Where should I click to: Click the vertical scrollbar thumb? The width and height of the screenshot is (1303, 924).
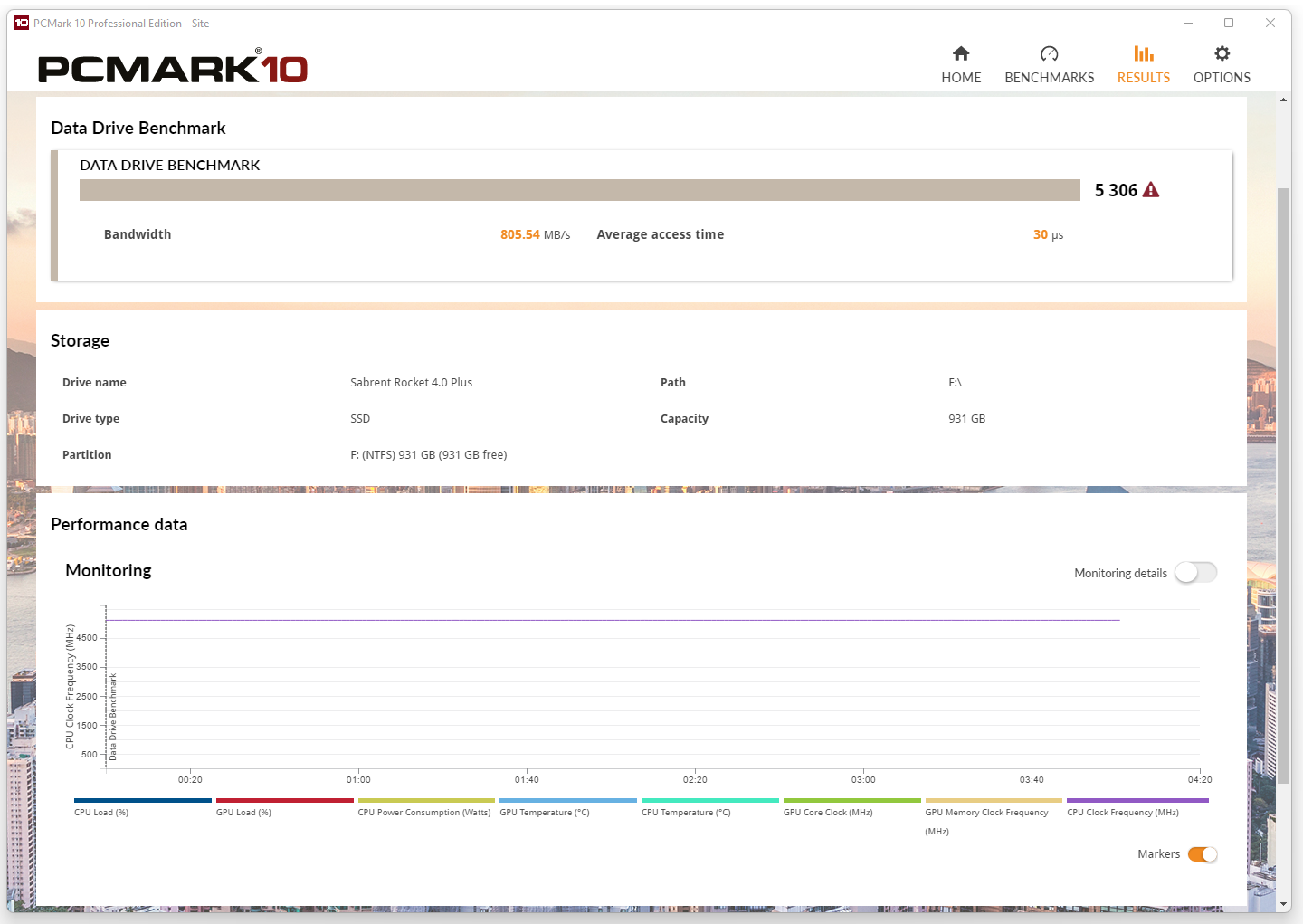(1284, 485)
